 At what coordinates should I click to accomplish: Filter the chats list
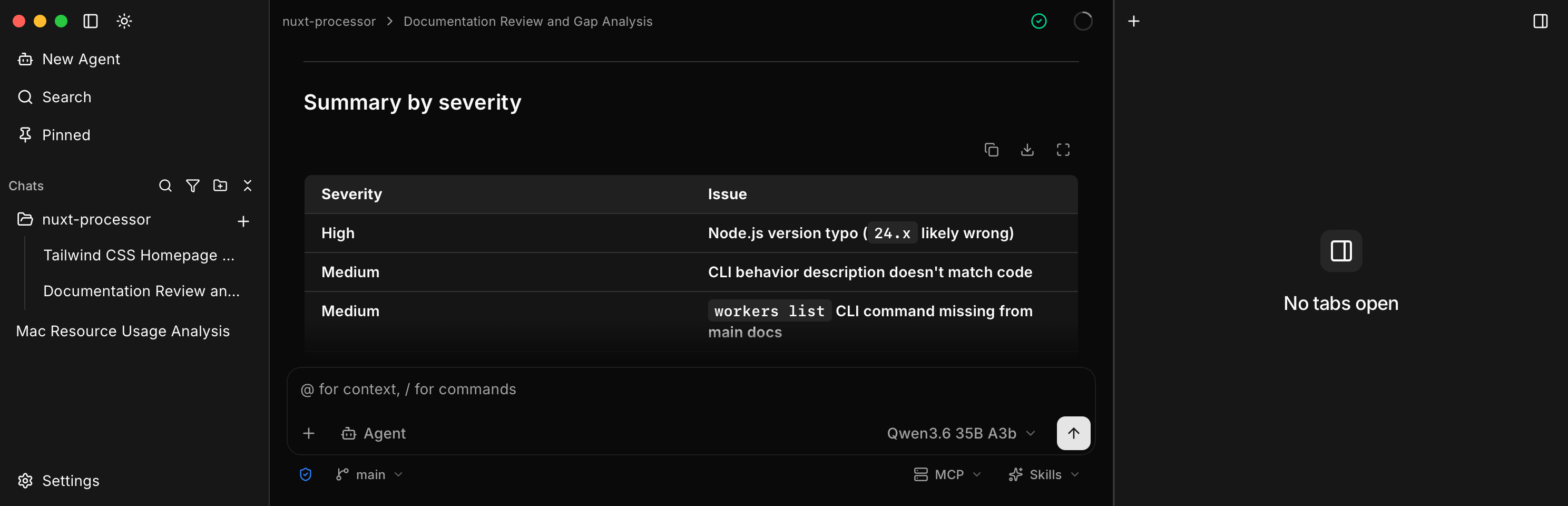[192, 186]
